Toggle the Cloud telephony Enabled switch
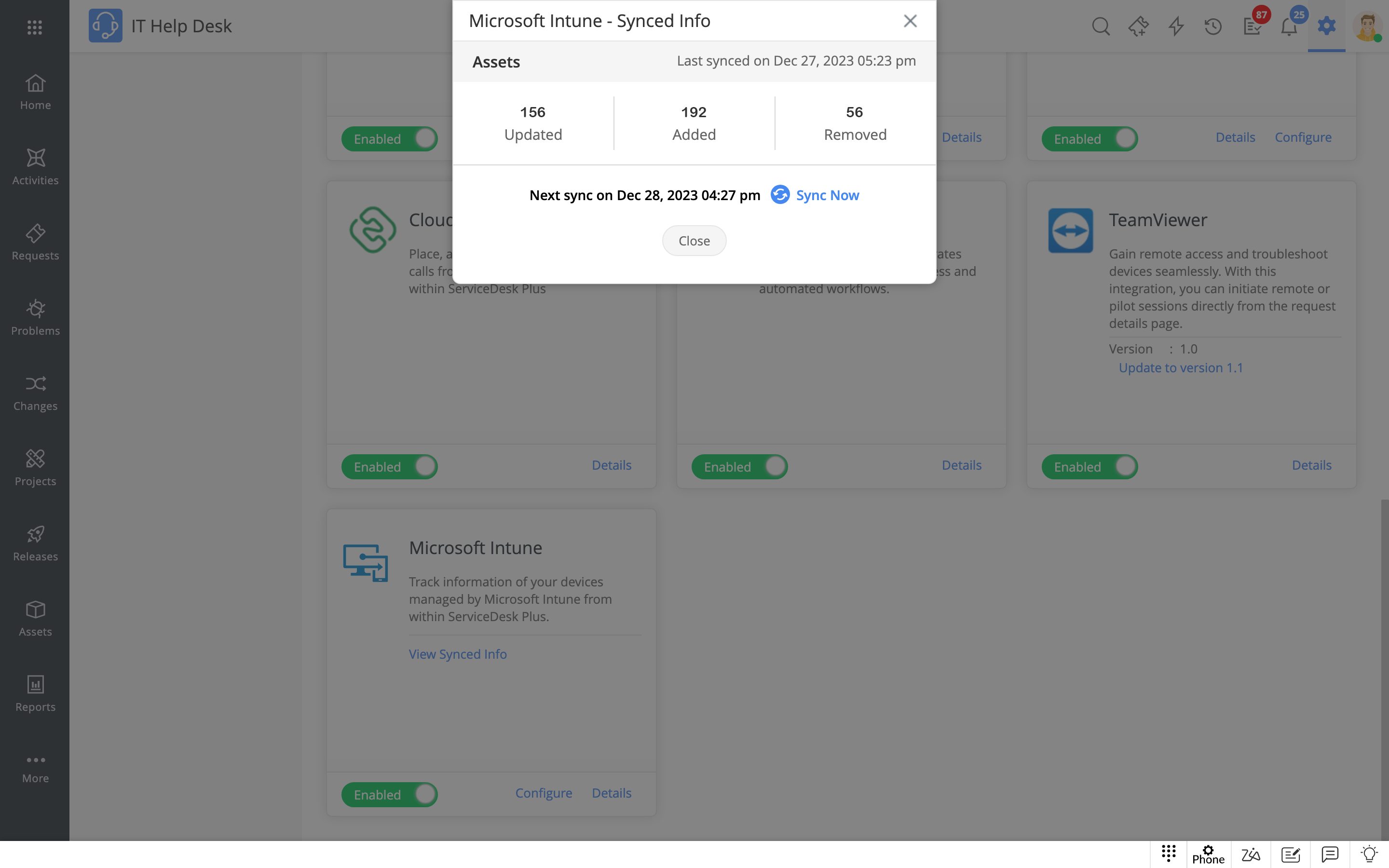Image resolution: width=1389 pixels, height=868 pixels. pos(390,467)
